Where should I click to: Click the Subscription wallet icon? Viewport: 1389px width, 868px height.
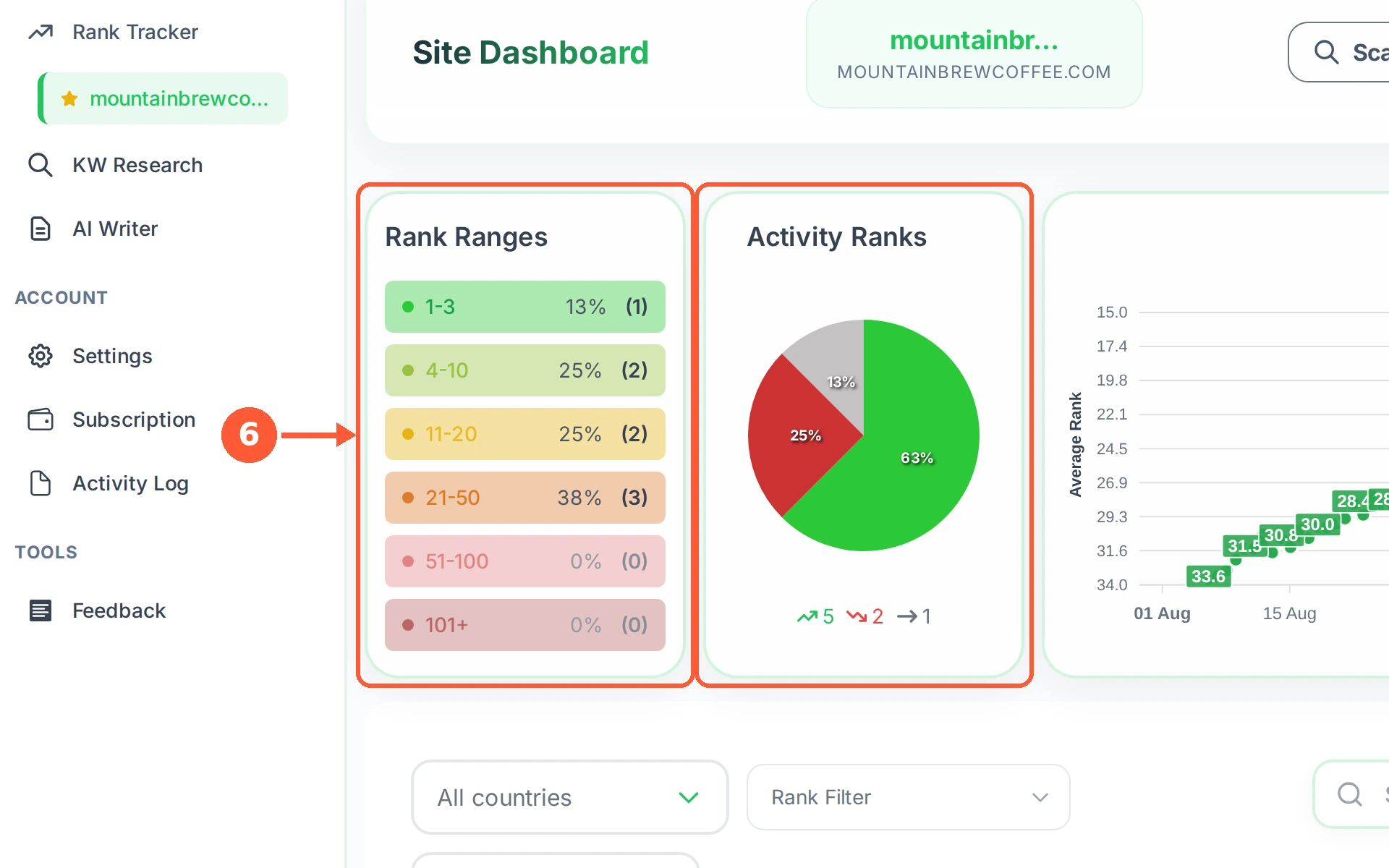[41, 420]
